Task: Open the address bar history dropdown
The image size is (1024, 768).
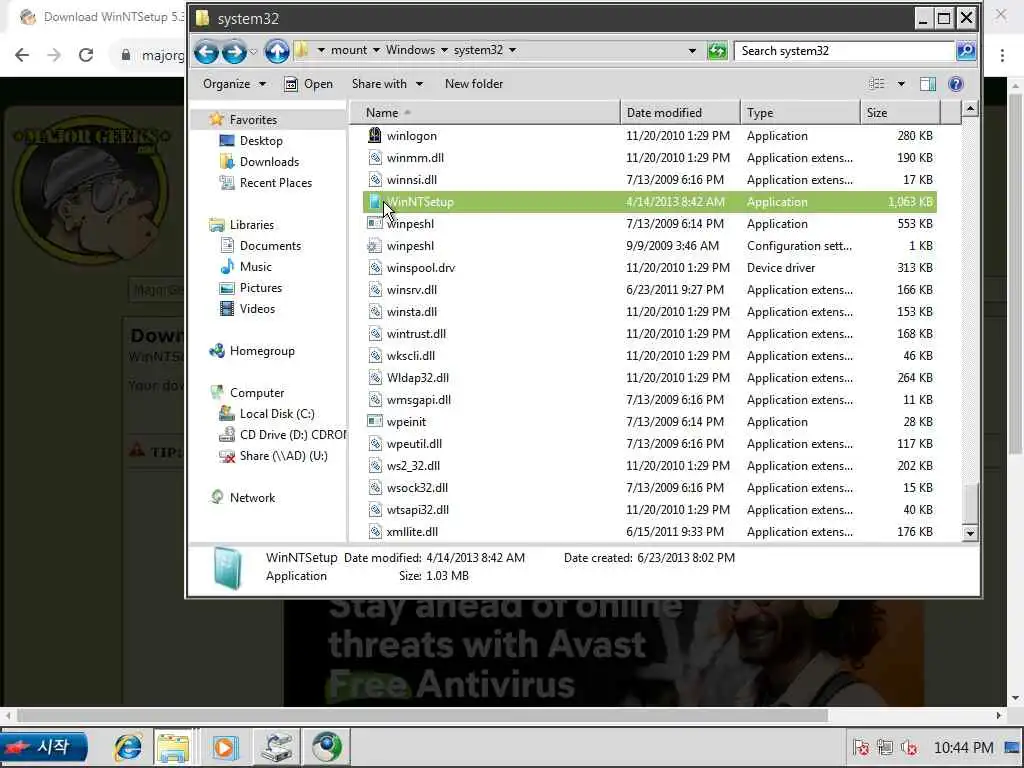Action: tap(692, 51)
